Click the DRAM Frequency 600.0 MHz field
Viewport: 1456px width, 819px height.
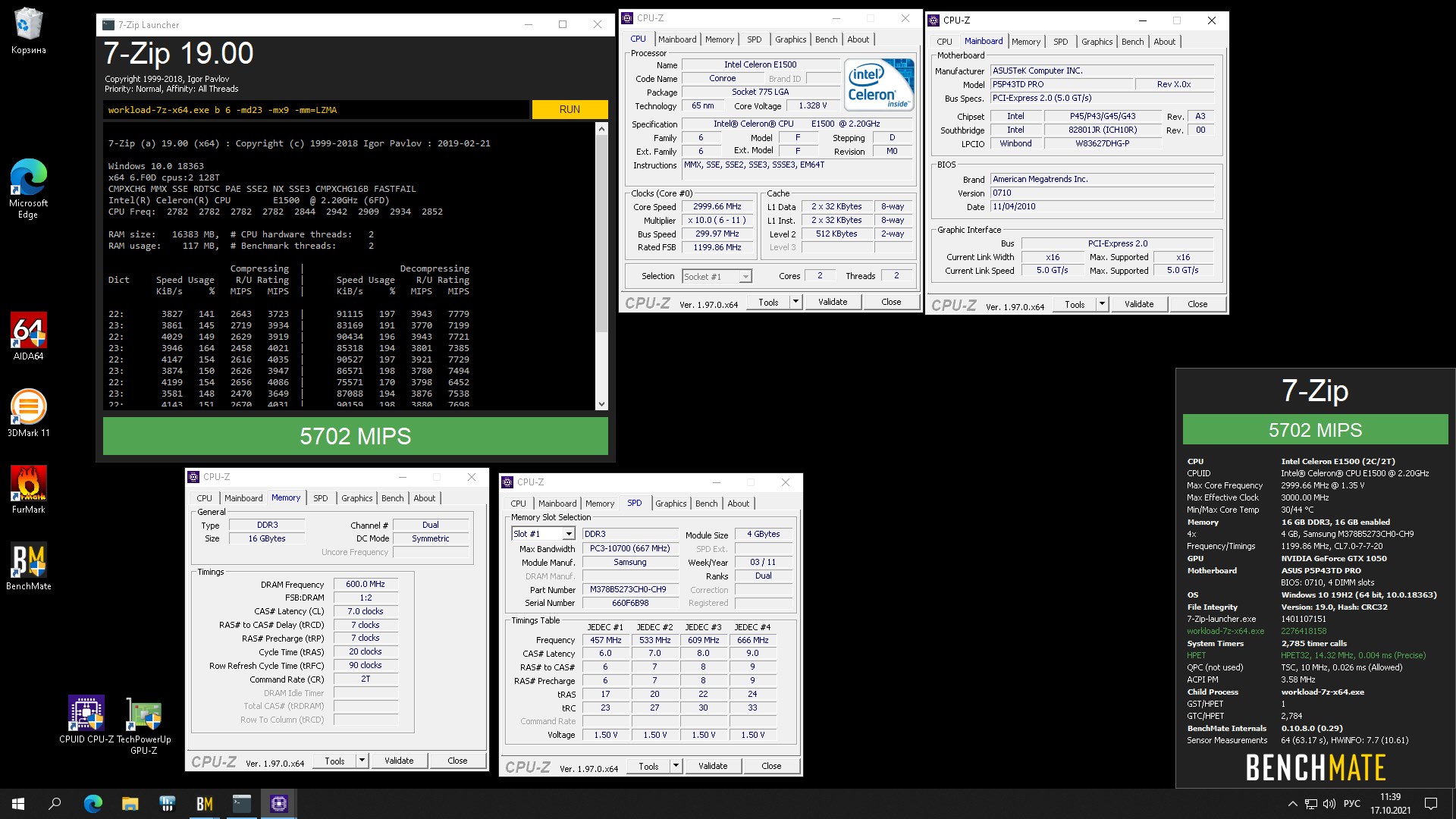[x=365, y=585]
